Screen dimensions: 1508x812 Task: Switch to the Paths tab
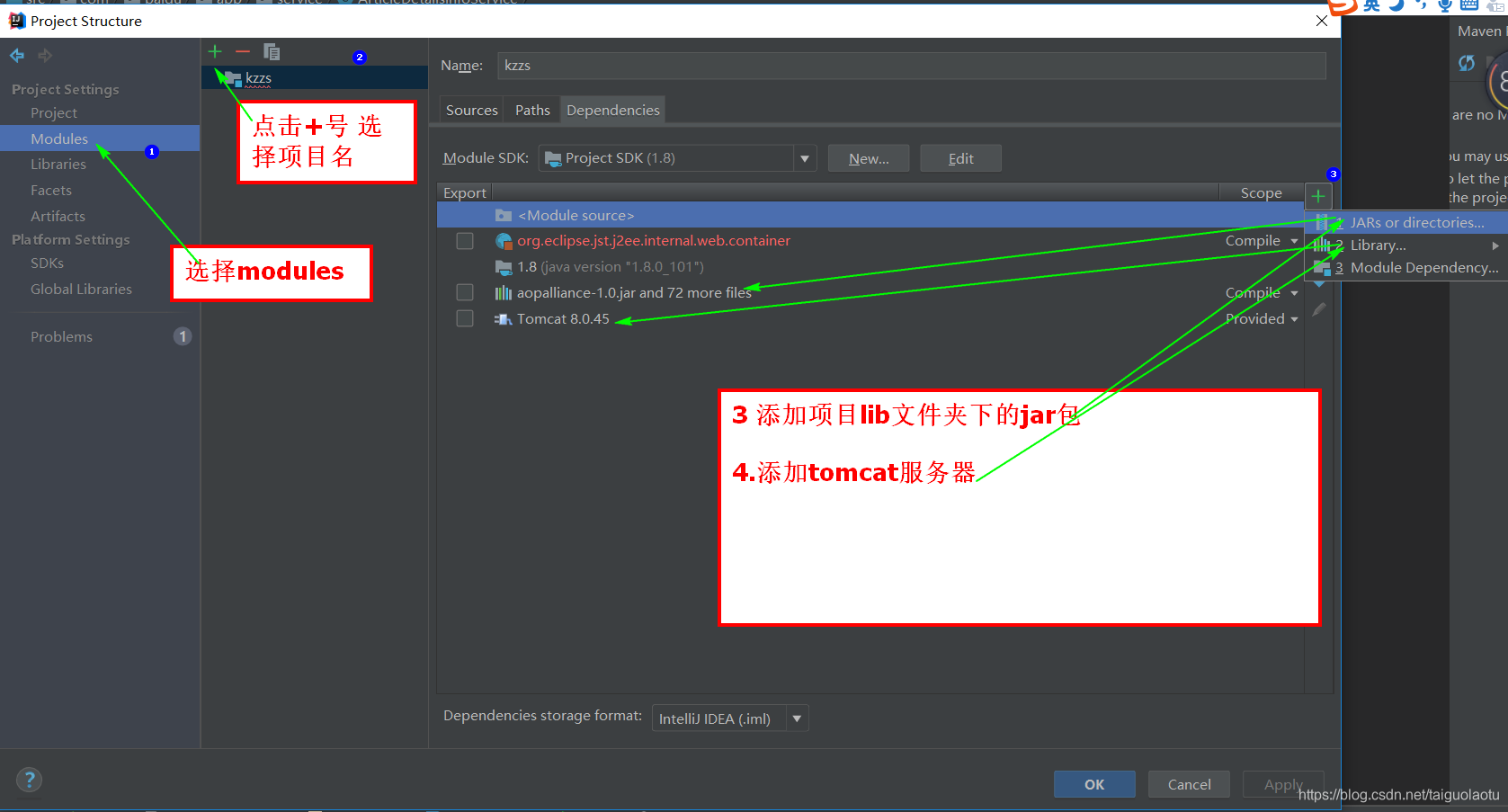tap(532, 110)
